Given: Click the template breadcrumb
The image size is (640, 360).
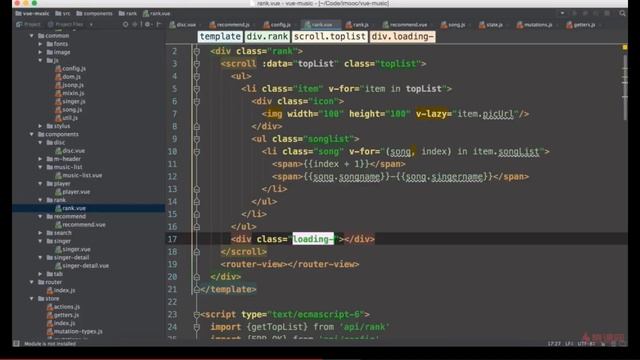Looking at the screenshot, I should click(x=220, y=36).
